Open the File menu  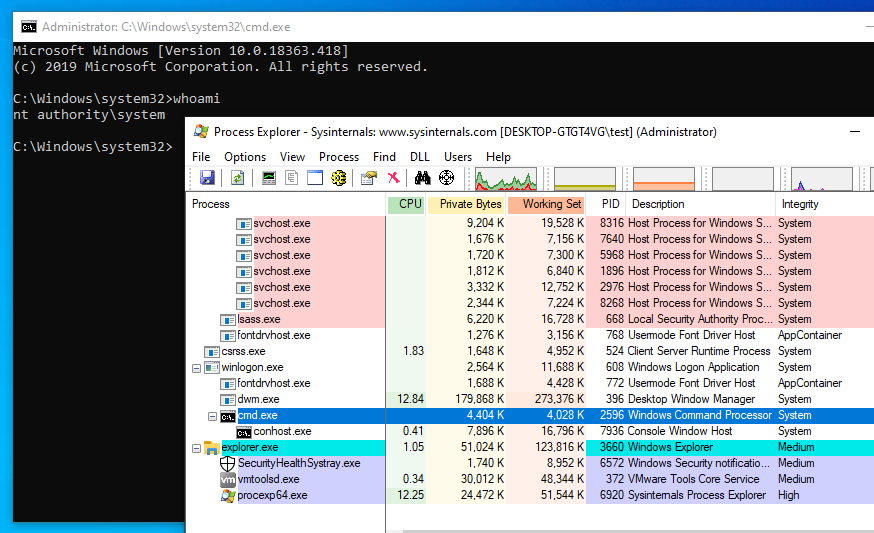coord(201,157)
